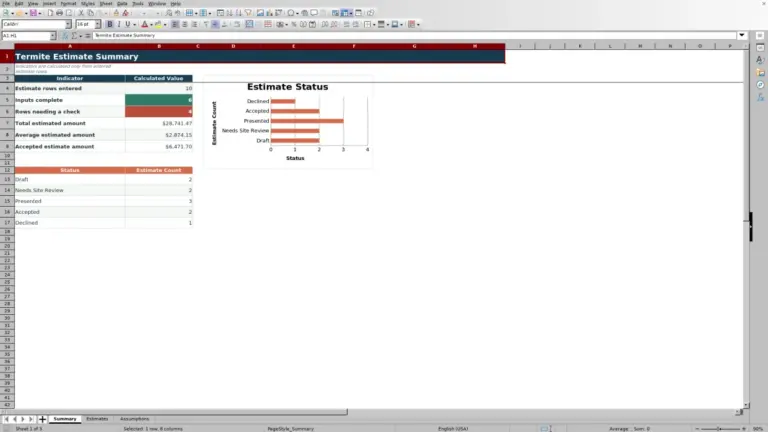768x432 pixels.
Task: Click the Function Wizard icon
Action: point(65,35)
